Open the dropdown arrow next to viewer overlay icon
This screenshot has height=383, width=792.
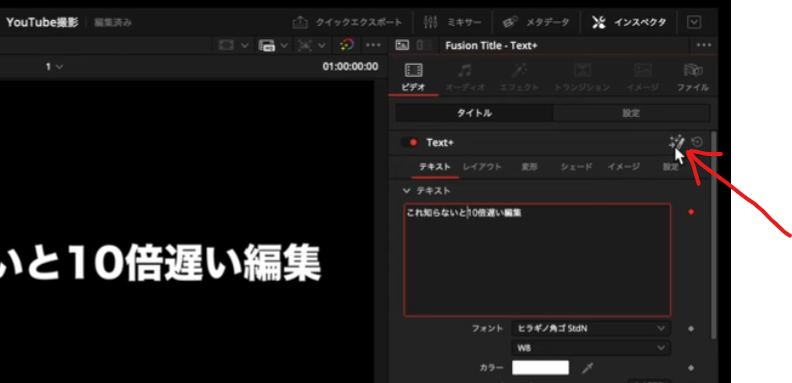244,45
